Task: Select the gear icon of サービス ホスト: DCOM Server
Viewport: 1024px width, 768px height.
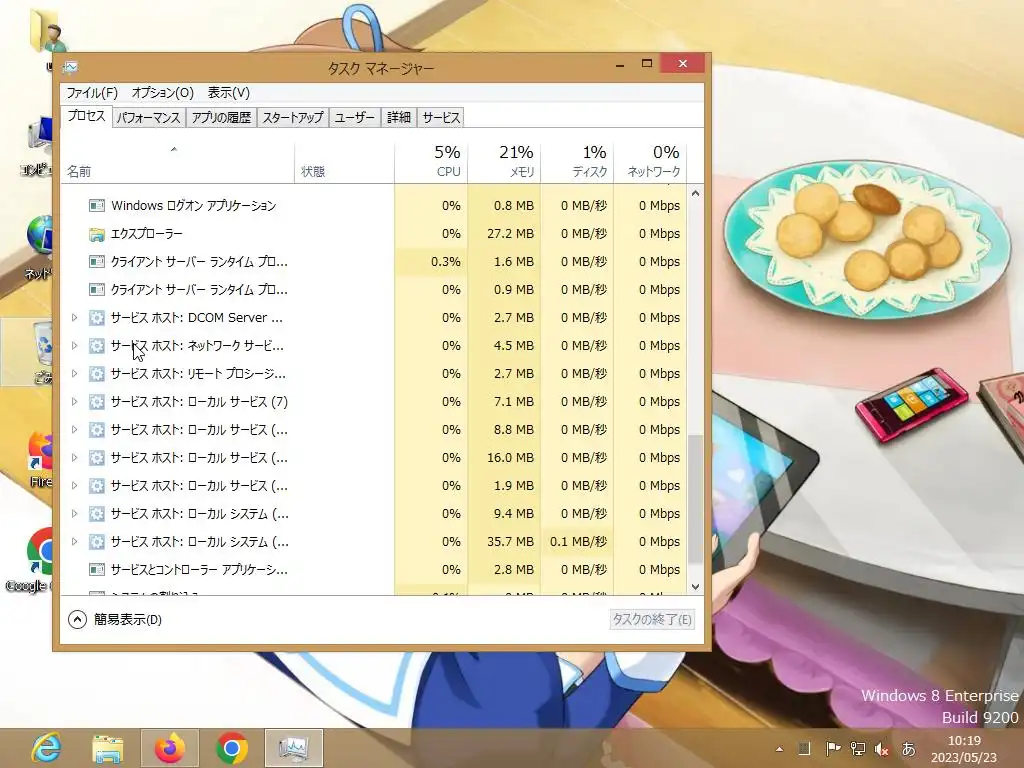Action: click(97, 318)
